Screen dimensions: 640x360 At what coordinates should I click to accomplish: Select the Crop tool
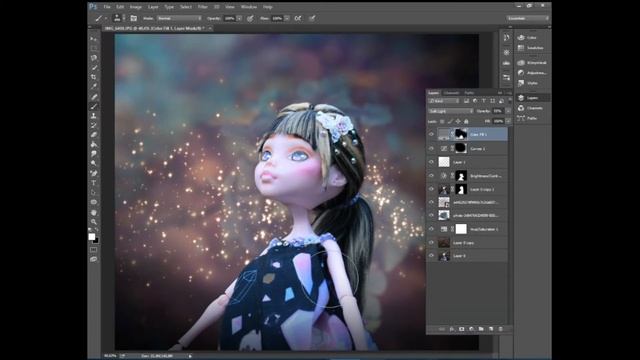click(94, 77)
